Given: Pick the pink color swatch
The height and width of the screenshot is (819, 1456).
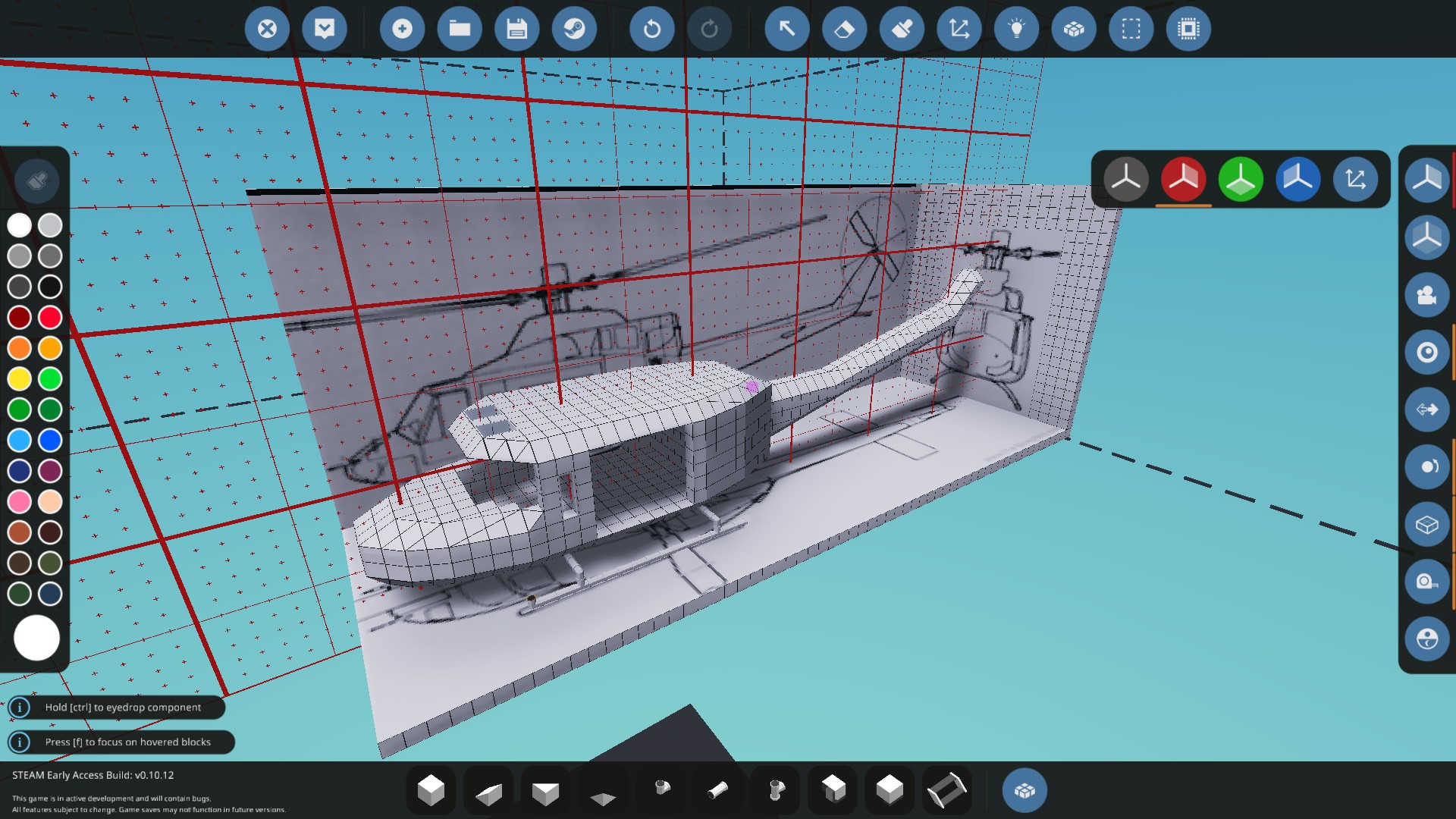Looking at the screenshot, I should point(20,501).
